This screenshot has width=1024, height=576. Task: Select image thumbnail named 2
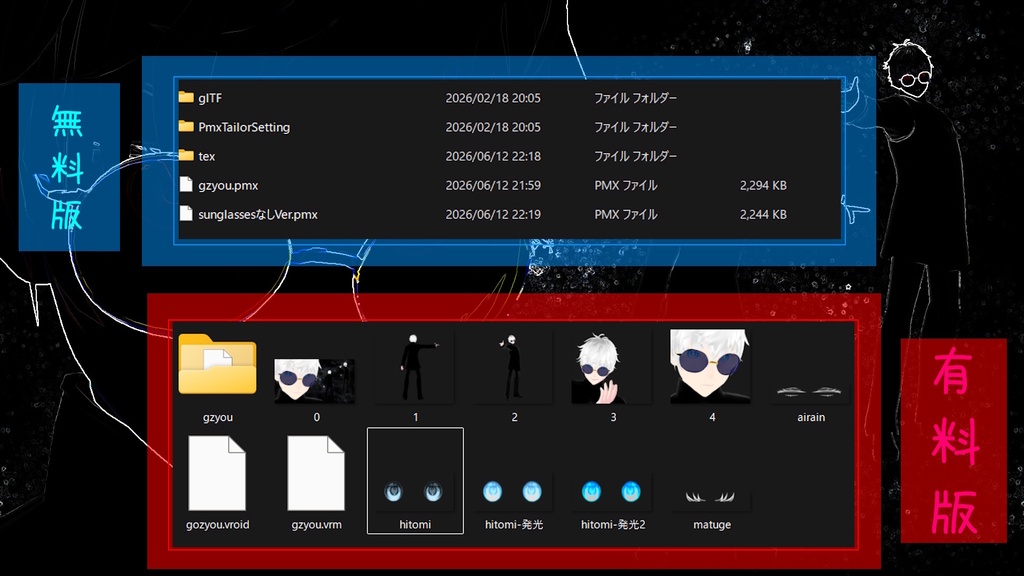514,367
